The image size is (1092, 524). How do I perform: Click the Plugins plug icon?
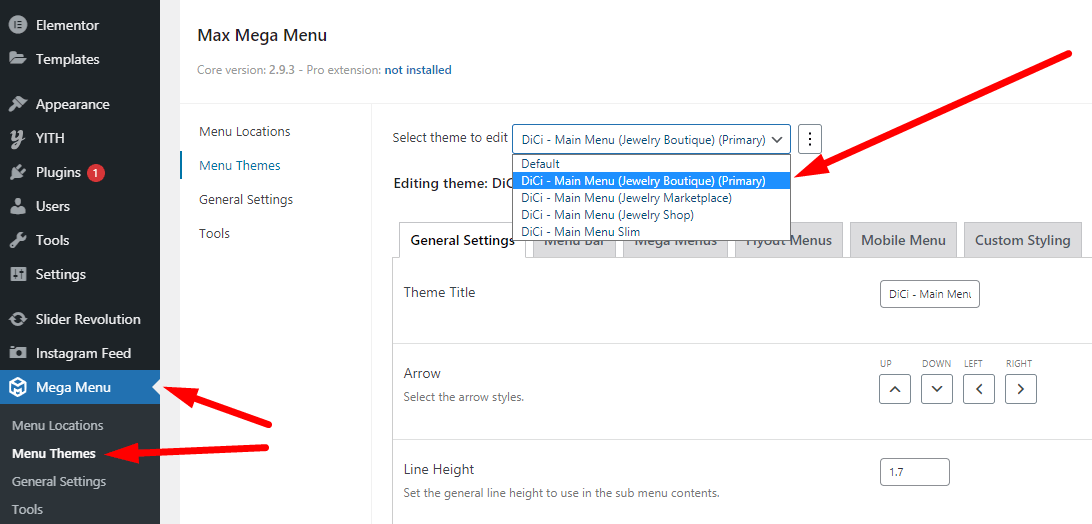point(17,173)
